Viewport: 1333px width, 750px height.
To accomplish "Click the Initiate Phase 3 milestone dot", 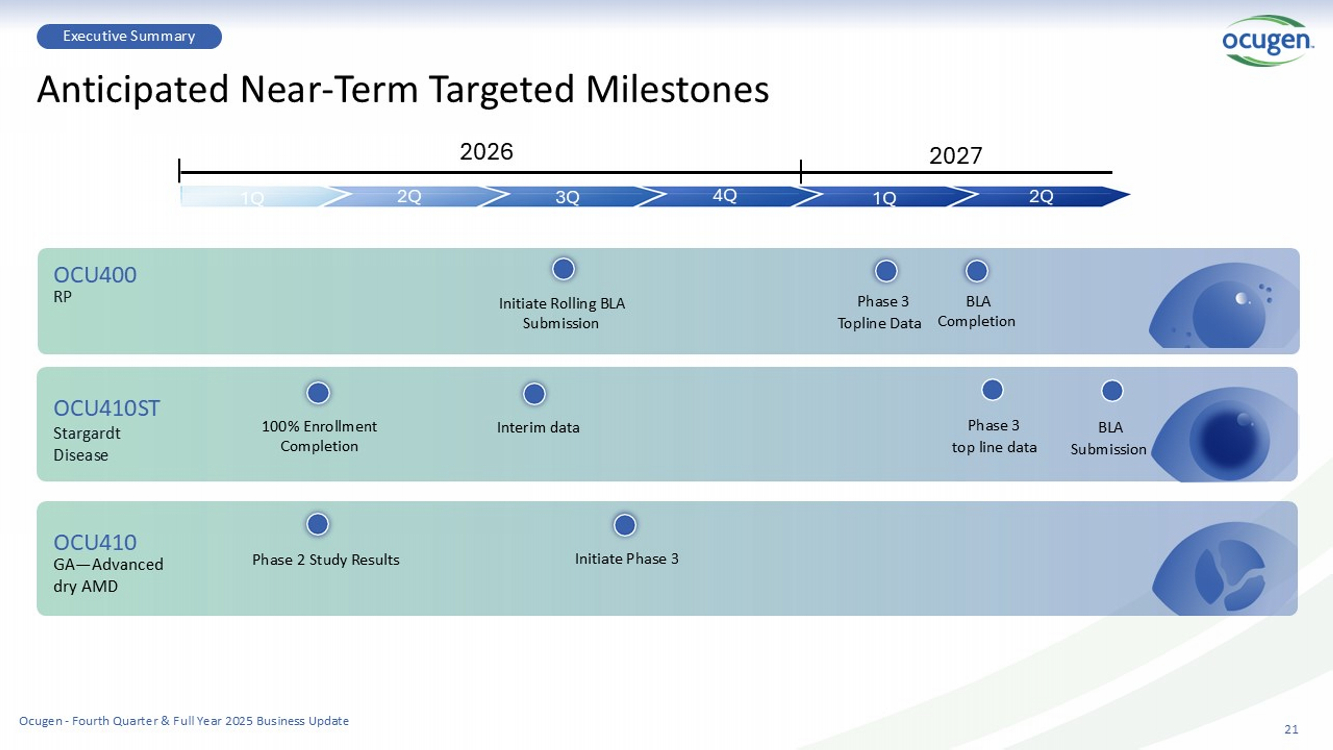I will (x=625, y=525).
